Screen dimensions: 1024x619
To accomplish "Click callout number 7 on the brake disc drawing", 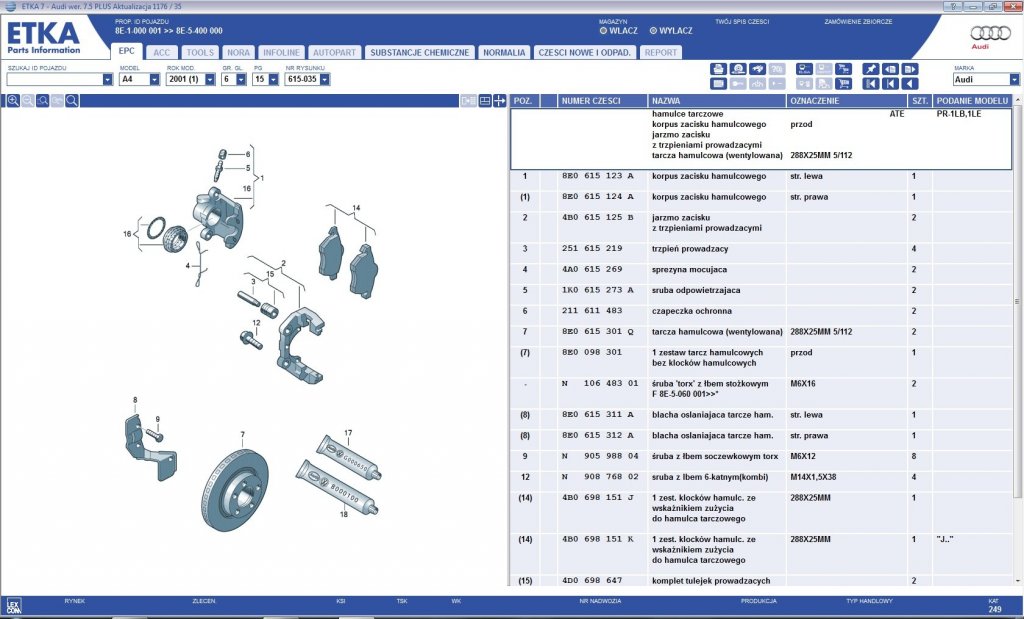I will (x=242, y=434).
